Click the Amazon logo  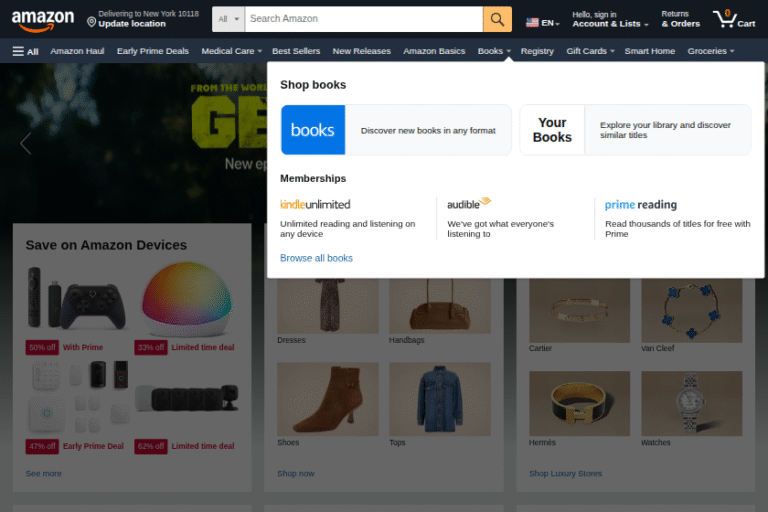pyautogui.click(x=43, y=19)
